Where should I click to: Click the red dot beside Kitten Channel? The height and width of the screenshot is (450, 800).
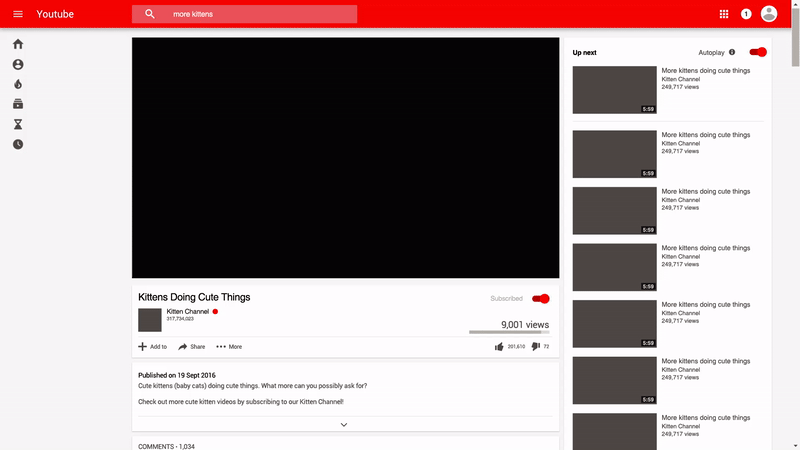pos(215,311)
